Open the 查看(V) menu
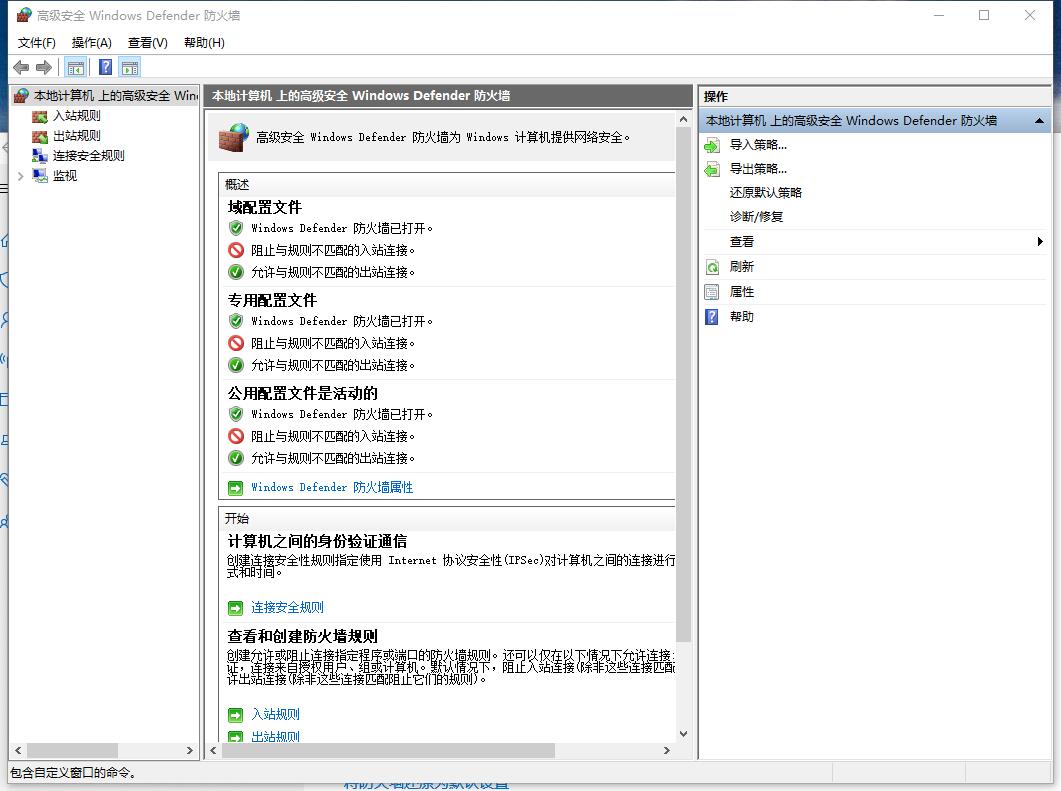 148,43
